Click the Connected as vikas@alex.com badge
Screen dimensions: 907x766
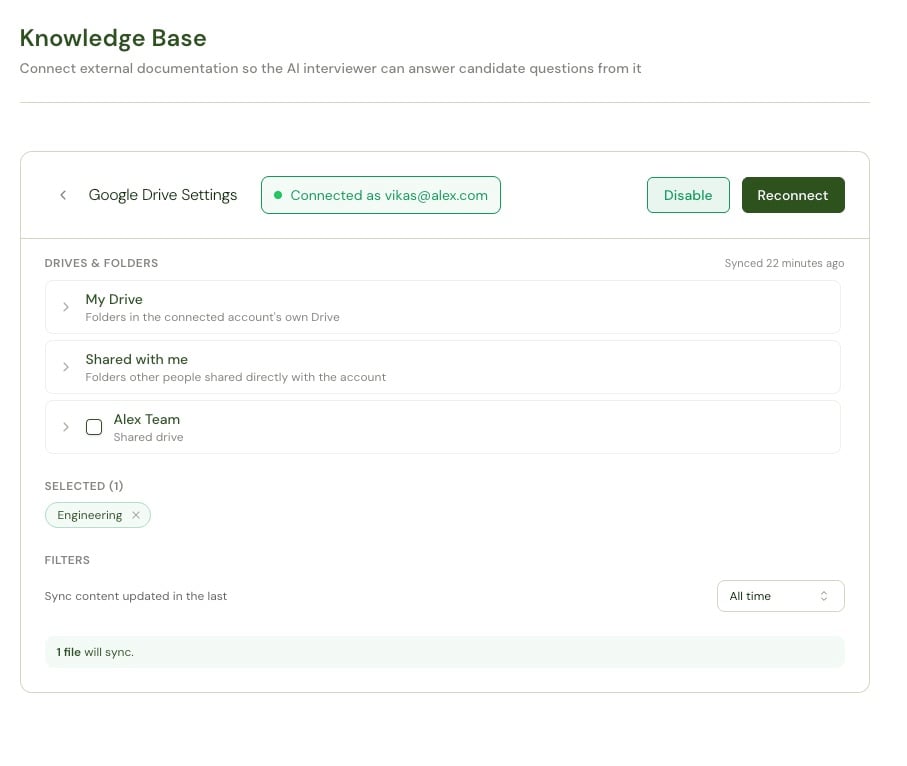381,195
